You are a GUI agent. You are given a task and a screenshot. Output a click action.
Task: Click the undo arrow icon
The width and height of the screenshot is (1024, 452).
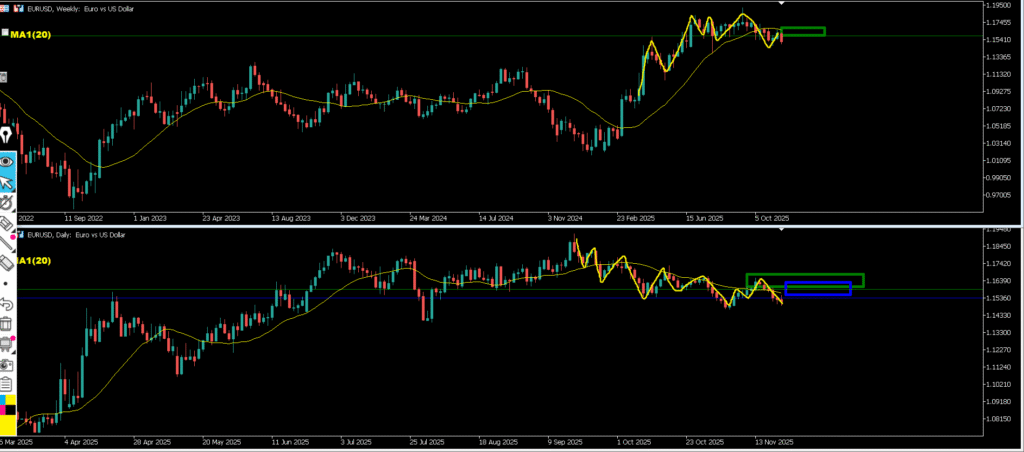pos(7,303)
